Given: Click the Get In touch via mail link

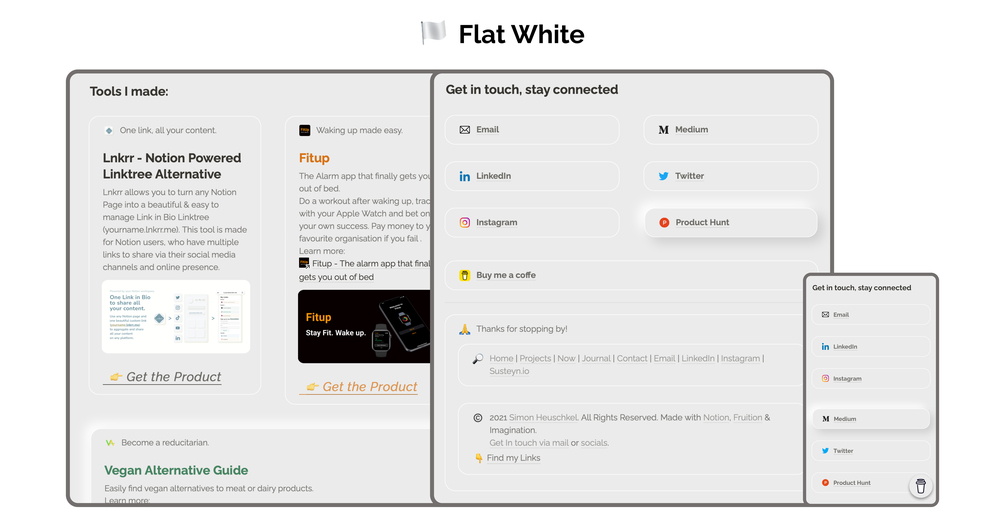Looking at the screenshot, I should tap(529, 442).
